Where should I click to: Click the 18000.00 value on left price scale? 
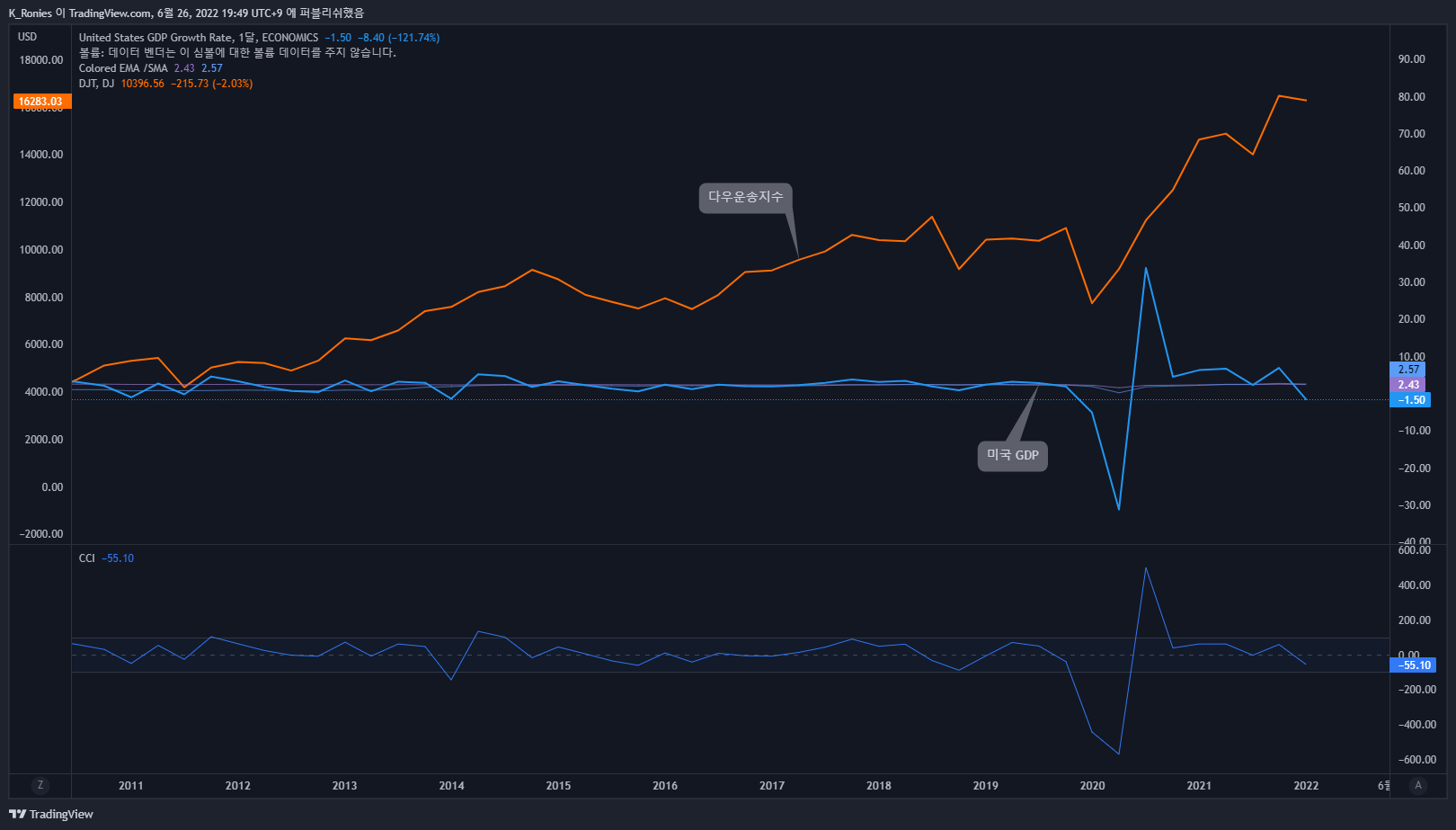point(41,60)
